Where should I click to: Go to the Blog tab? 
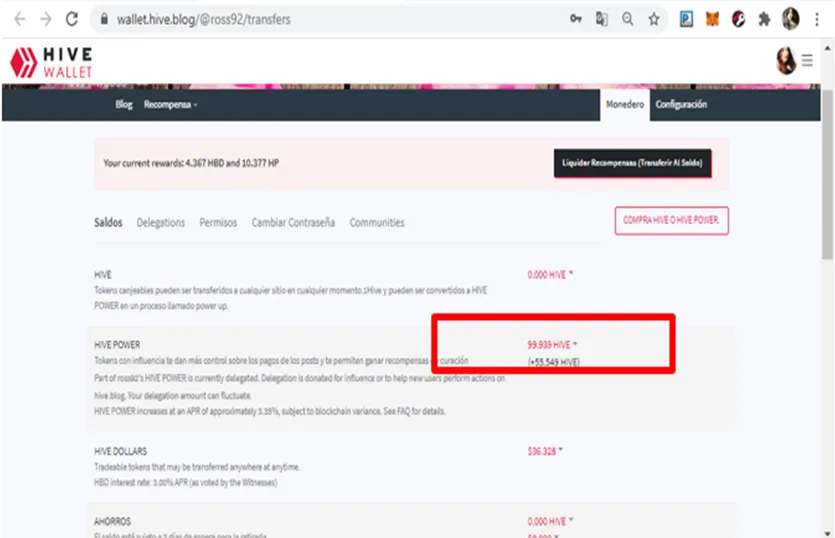pos(124,104)
